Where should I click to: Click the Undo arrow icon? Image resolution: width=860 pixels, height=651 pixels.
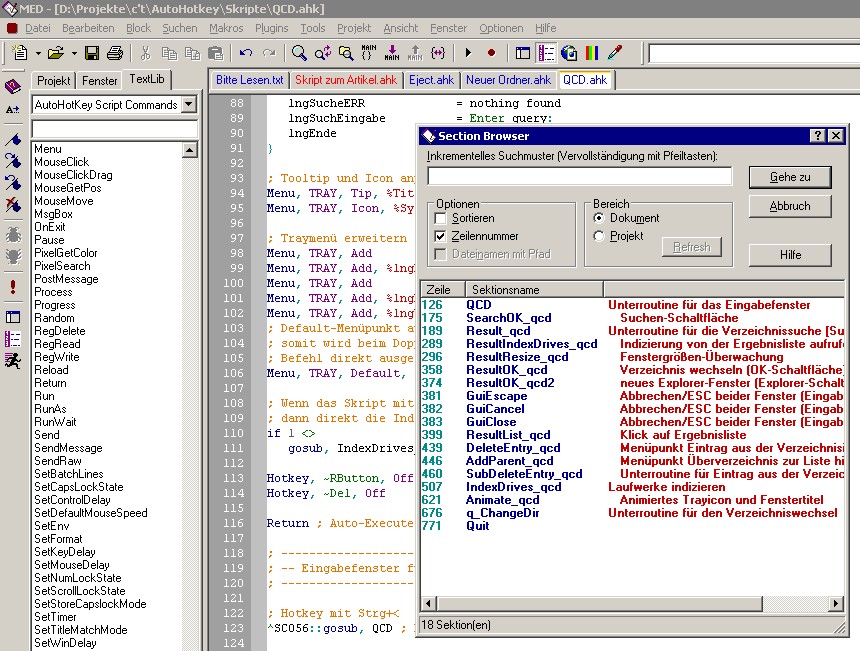(x=246, y=53)
